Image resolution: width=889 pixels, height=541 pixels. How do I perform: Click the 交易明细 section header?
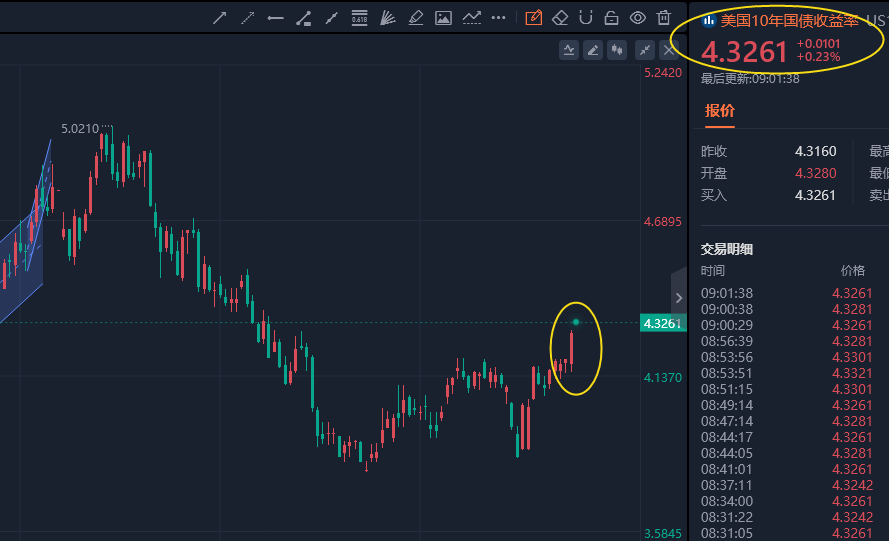coord(726,249)
